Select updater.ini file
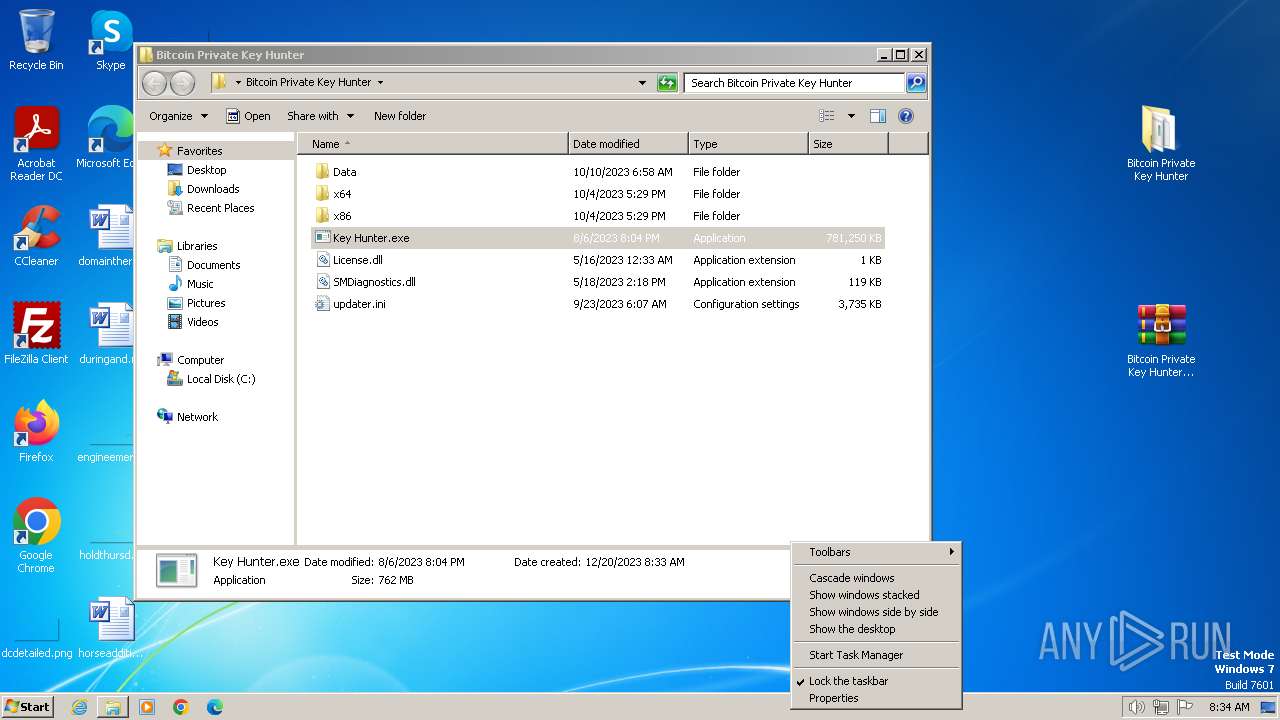This screenshot has width=1280, height=720. 598,304
